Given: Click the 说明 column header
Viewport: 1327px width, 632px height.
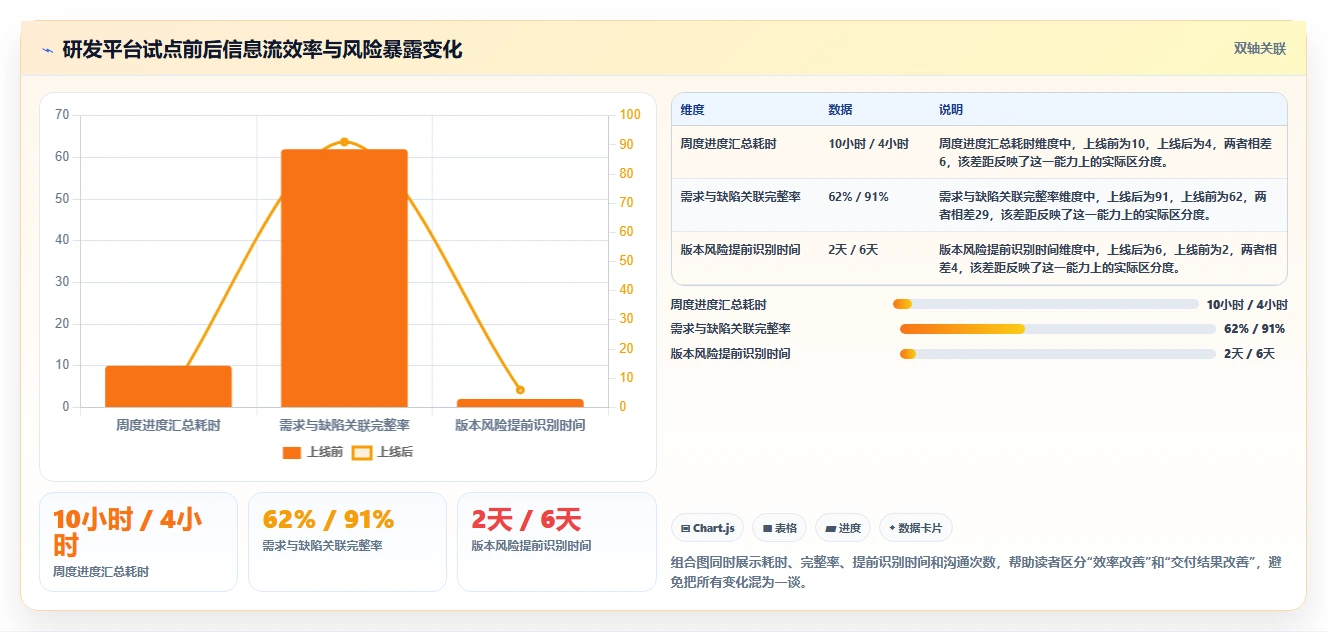Looking at the screenshot, I should [950, 110].
